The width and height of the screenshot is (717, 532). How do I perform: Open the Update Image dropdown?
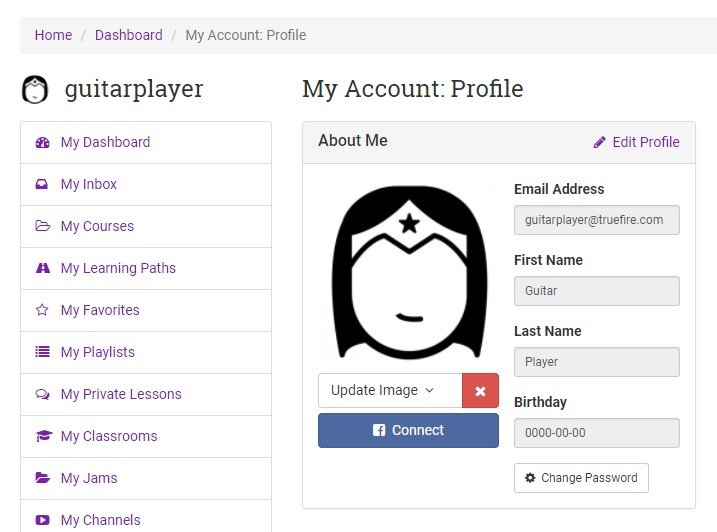tap(390, 391)
